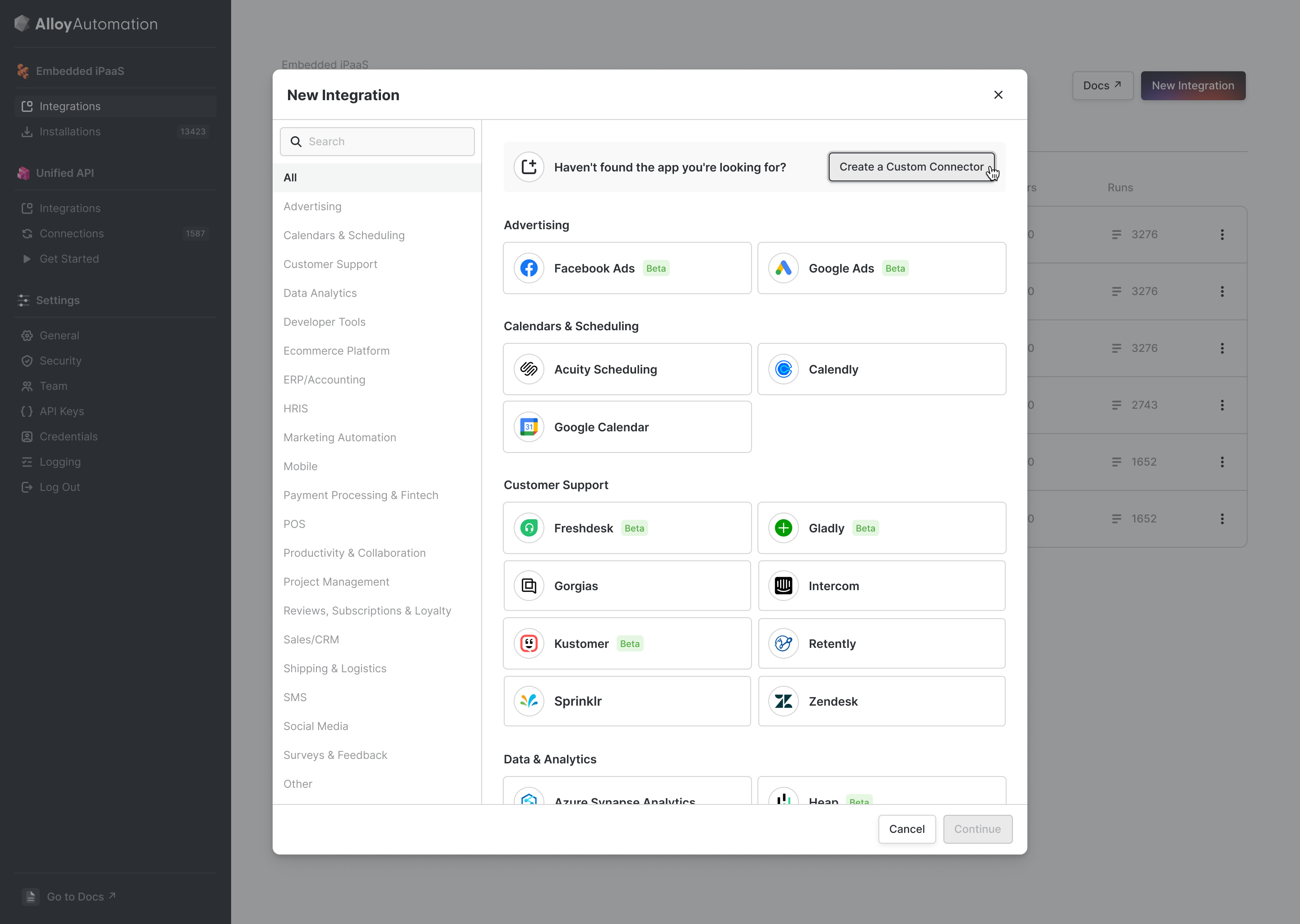Viewport: 1300px width, 924px height.
Task: Filter by HRIS category
Action: 377,408
